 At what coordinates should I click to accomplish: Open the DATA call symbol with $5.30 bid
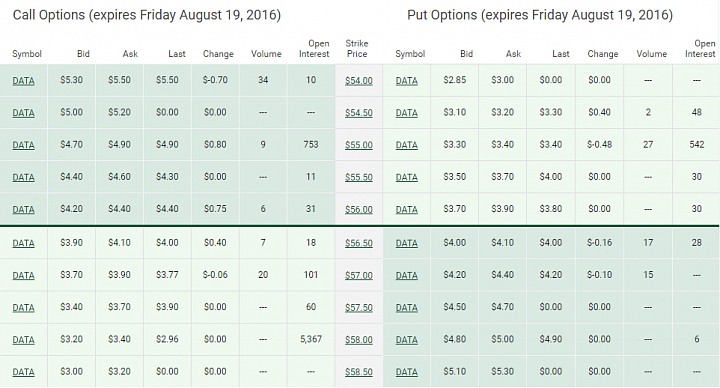(23, 81)
